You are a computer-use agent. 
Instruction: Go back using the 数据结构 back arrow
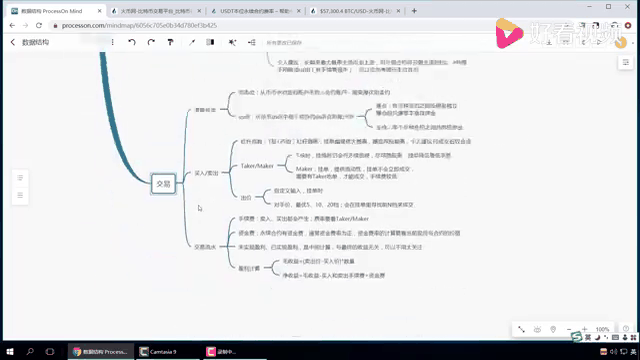coord(13,42)
